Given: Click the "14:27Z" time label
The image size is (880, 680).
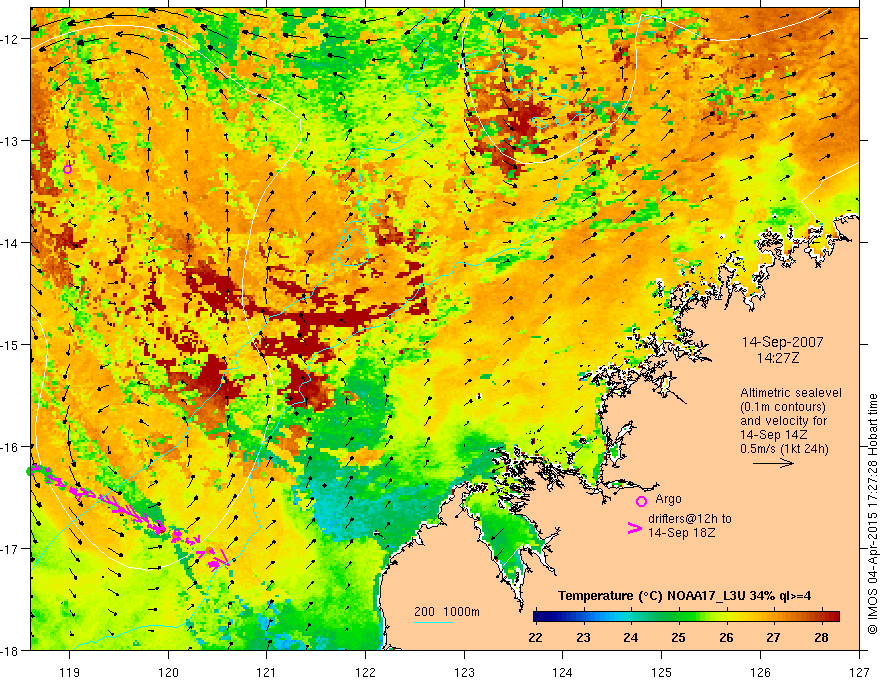Looking at the screenshot, I should tap(777, 358).
